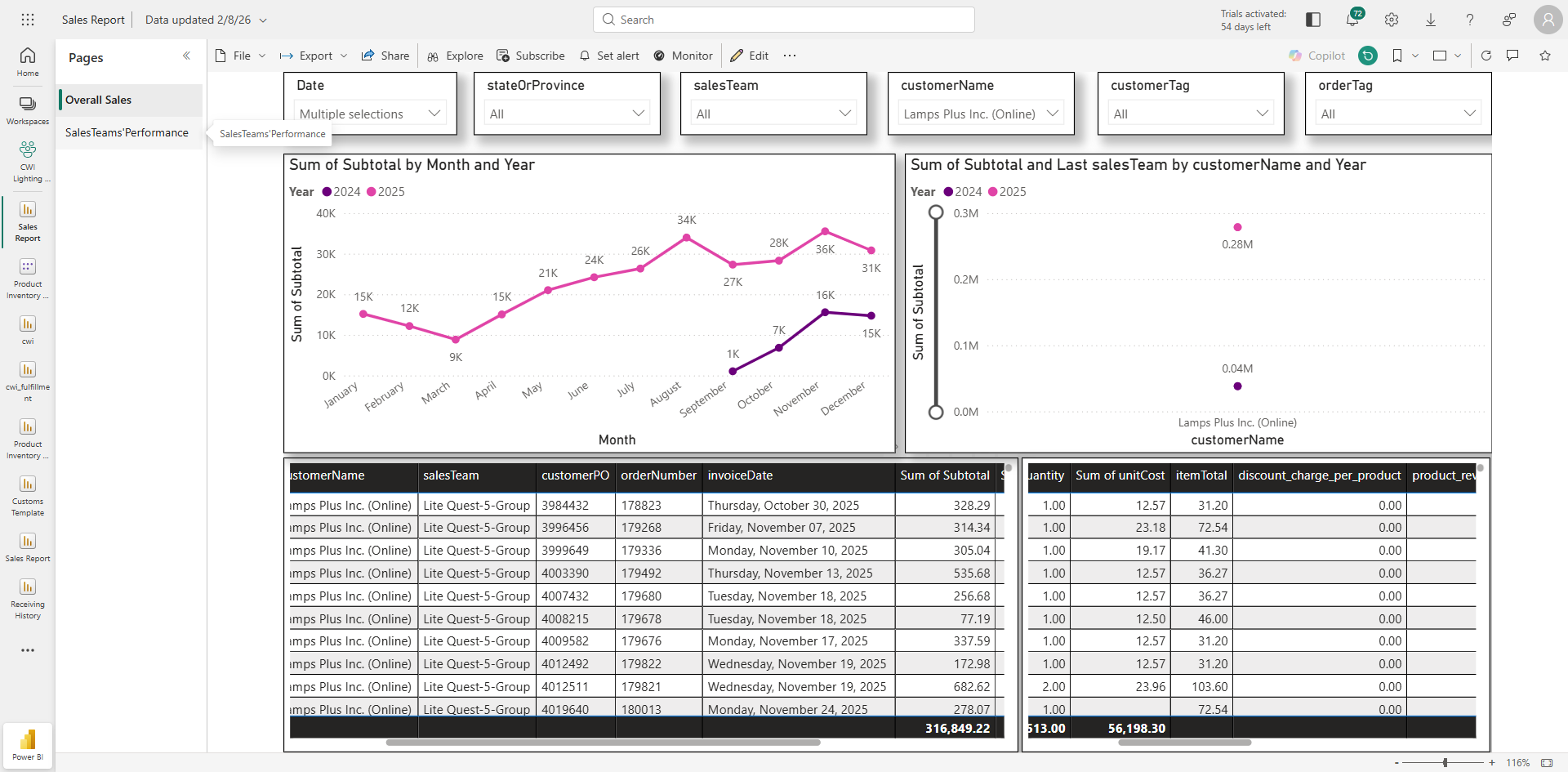Screen dimensions: 1568x772
Task: Open the notifications bell icon
Action: (x=1352, y=20)
